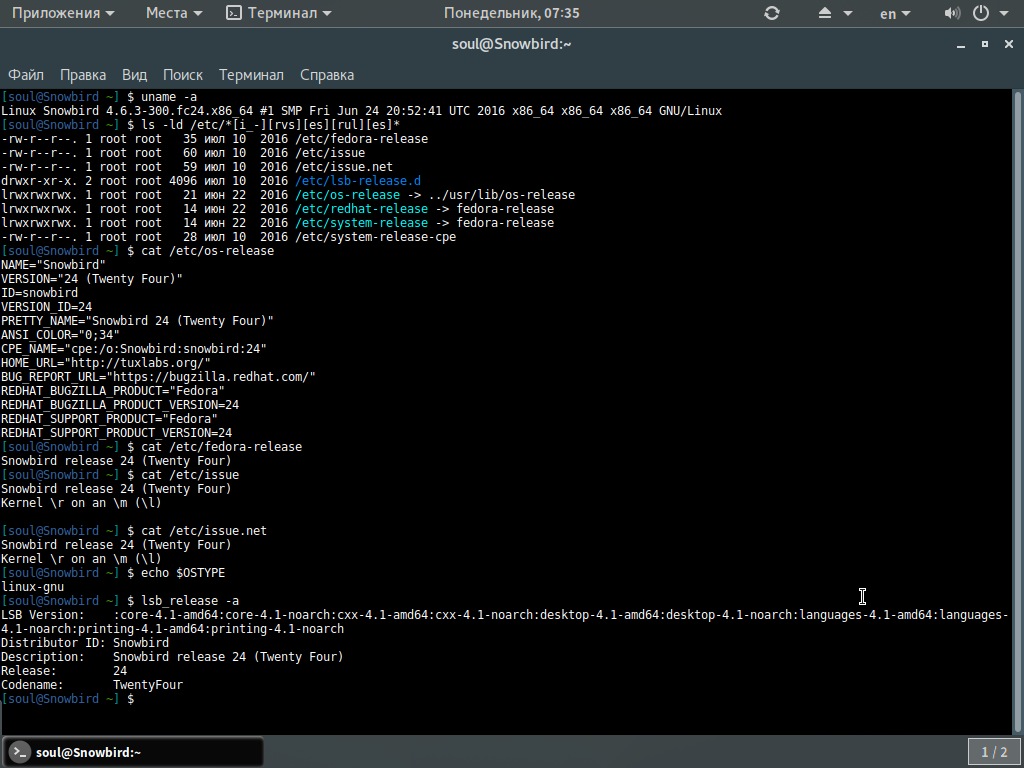Image resolution: width=1024 pixels, height=768 pixels.
Task: Click the /etc/fedora-release file name in listing
Action: point(361,139)
